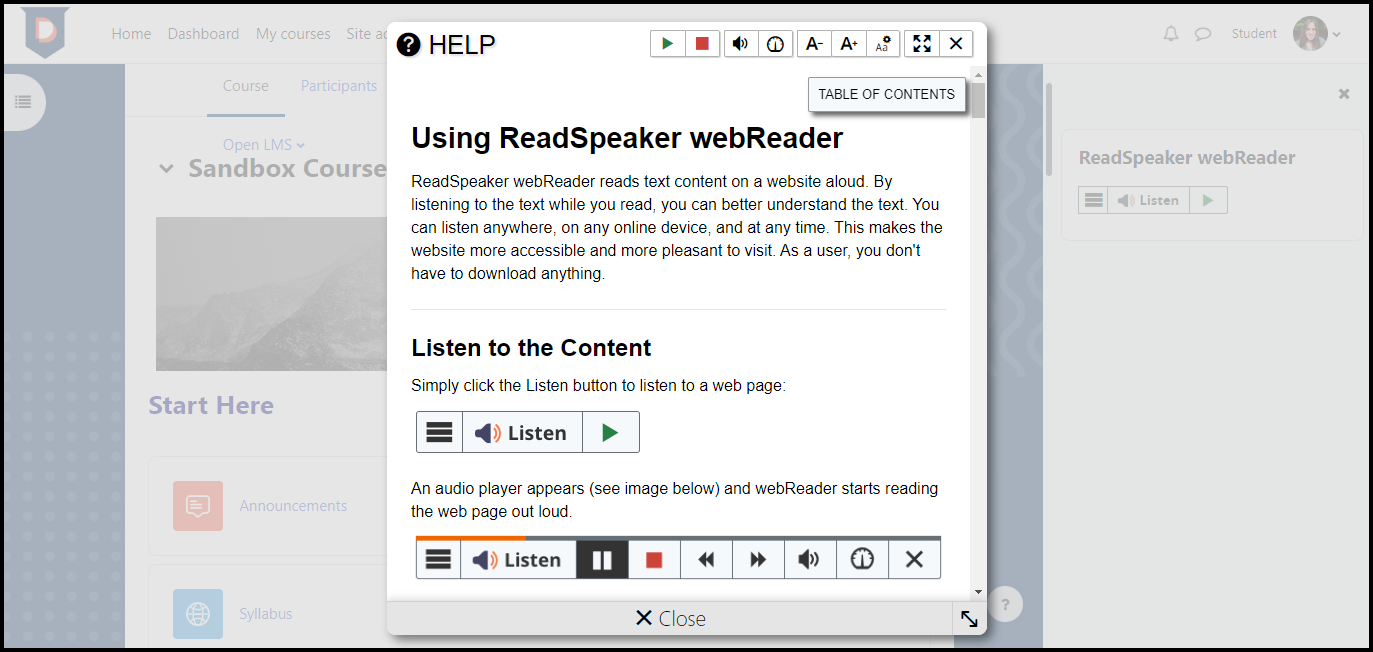Click the course banner mountain image
This screenshot has height=652, width=1373.
coord(271,294)
